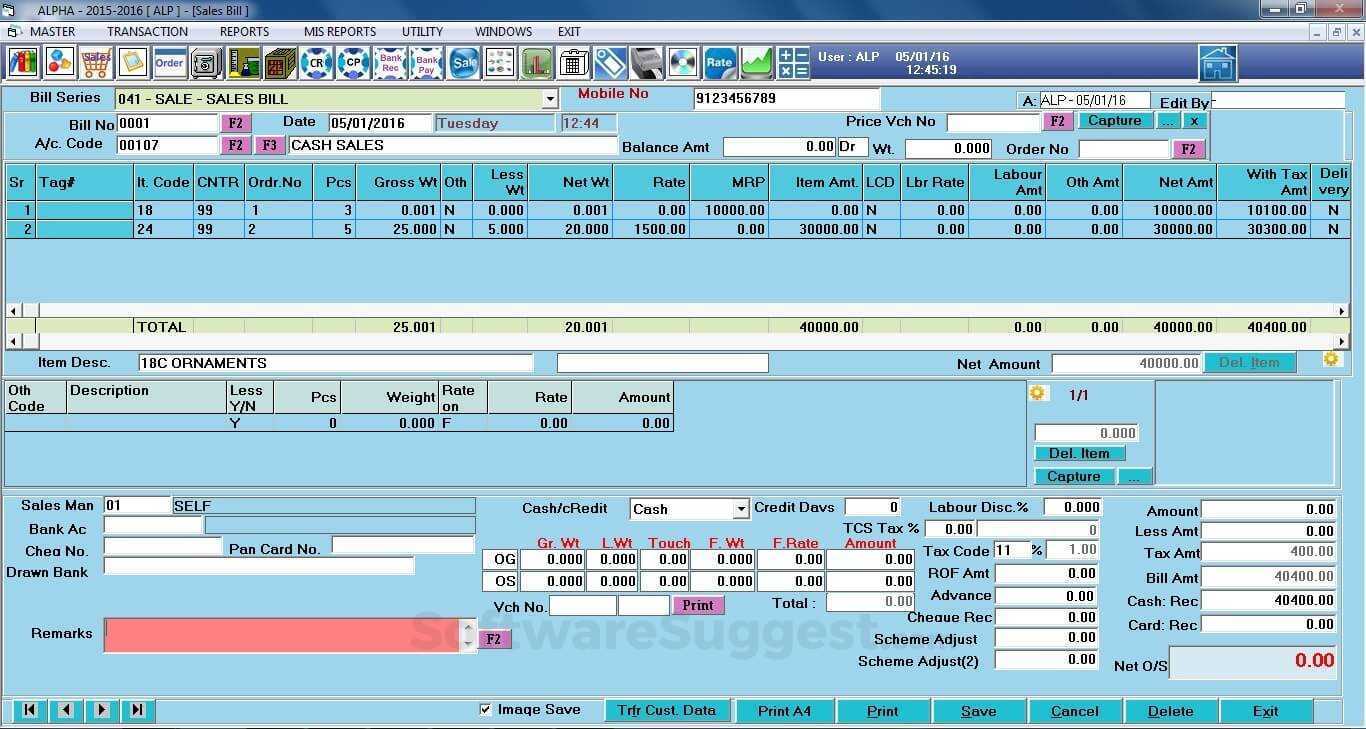Open the Bank Rec icon

(x=390, y=62)
